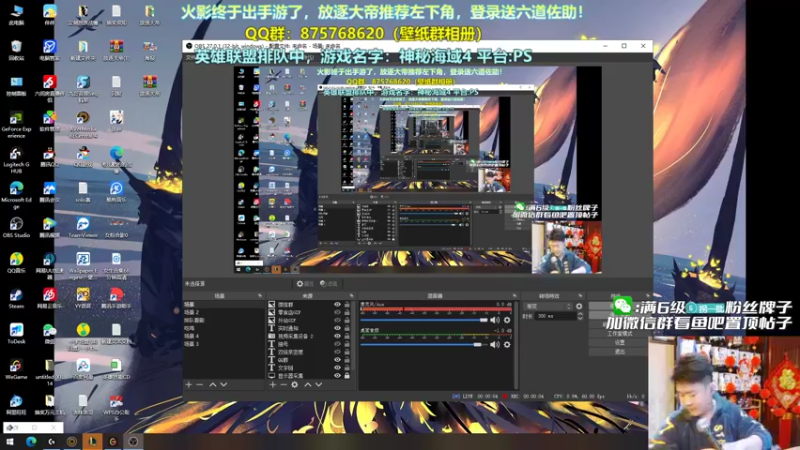Screen dimensions: 800x450
Task: Adjust 桌面音频 volume slider
Action: pyautogui.click(x=423, y=344)
